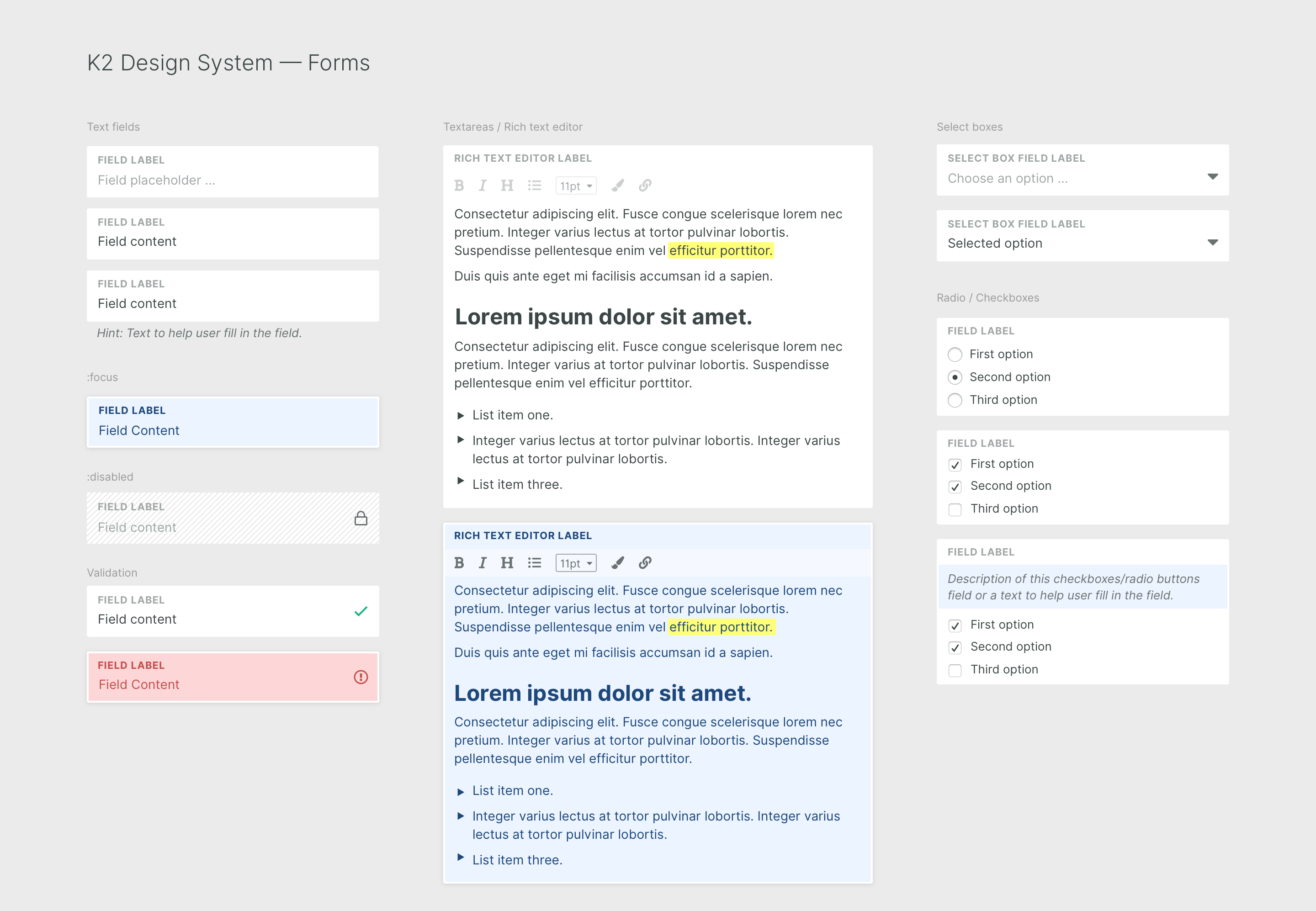Click 'Radio / Checkboxes' section heading
This screenshot has width=1316, height=911.
point(988,297)
